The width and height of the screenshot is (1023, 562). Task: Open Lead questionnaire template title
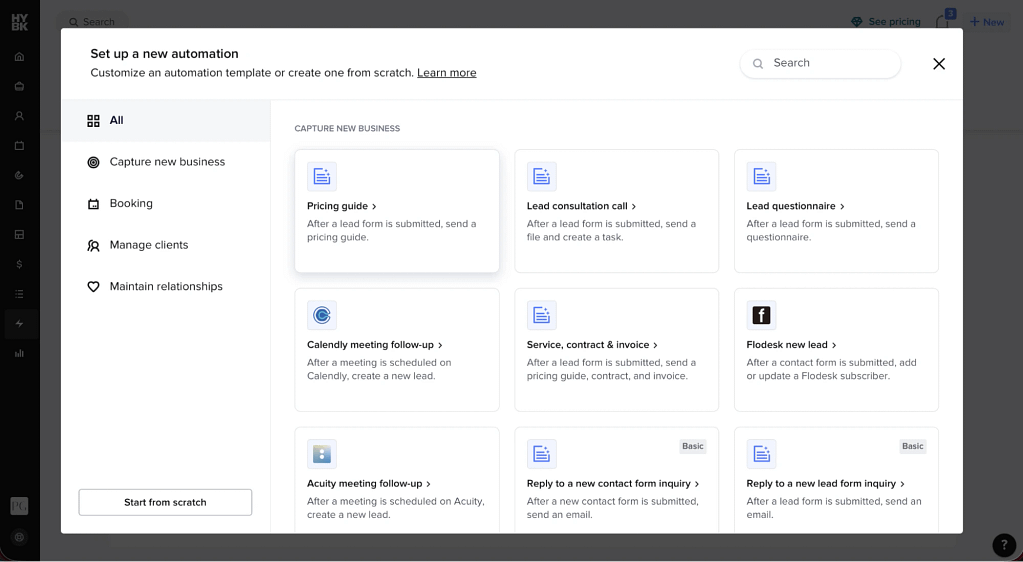tap(795, 206)
